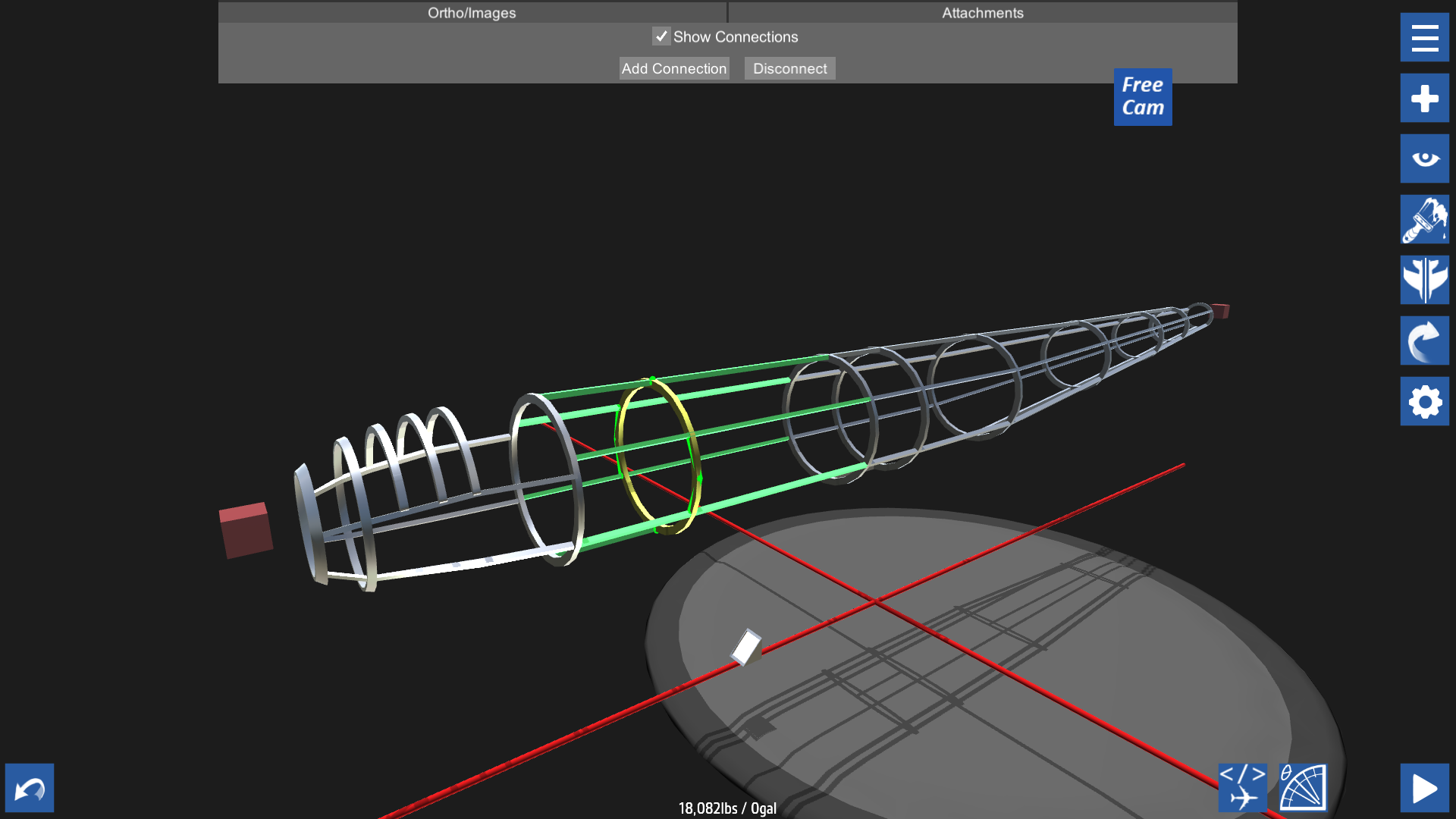Select the large red cube at left
Viewport: 1456px width, 819px height.
tap(246, 530)
